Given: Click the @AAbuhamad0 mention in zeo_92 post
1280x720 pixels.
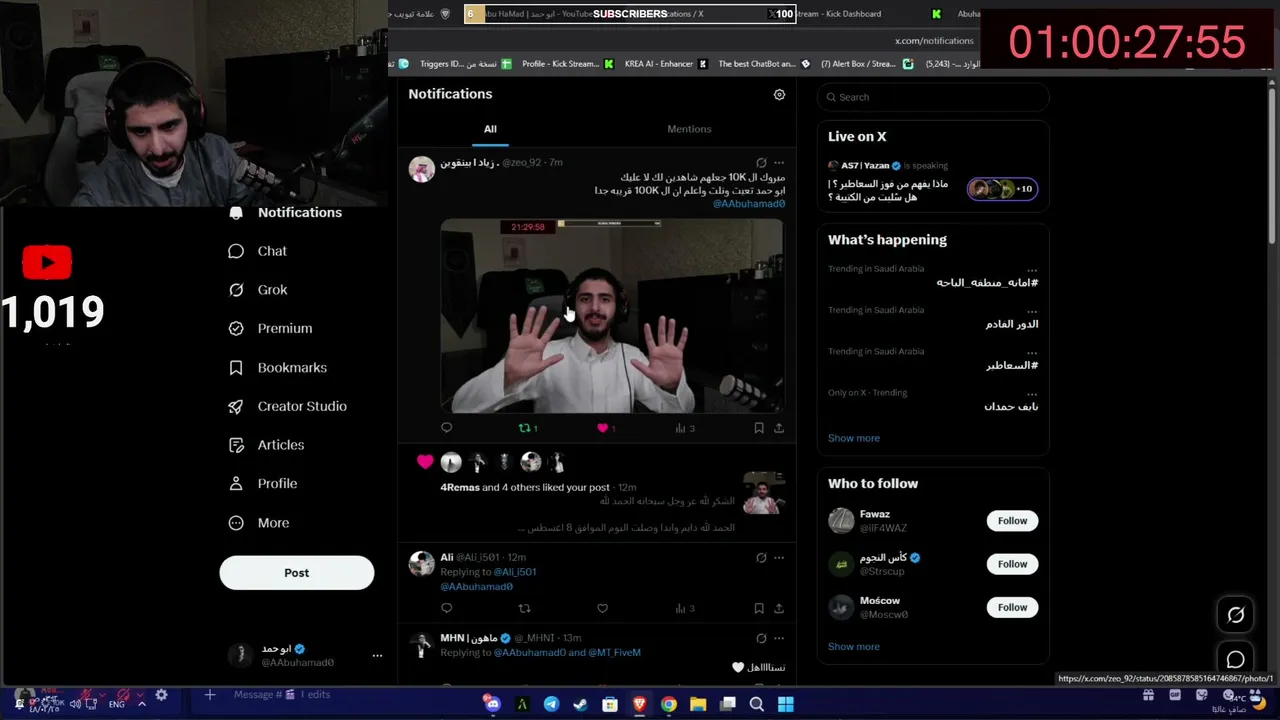Looking at the screenshot, I should click(x=749, y=204).
